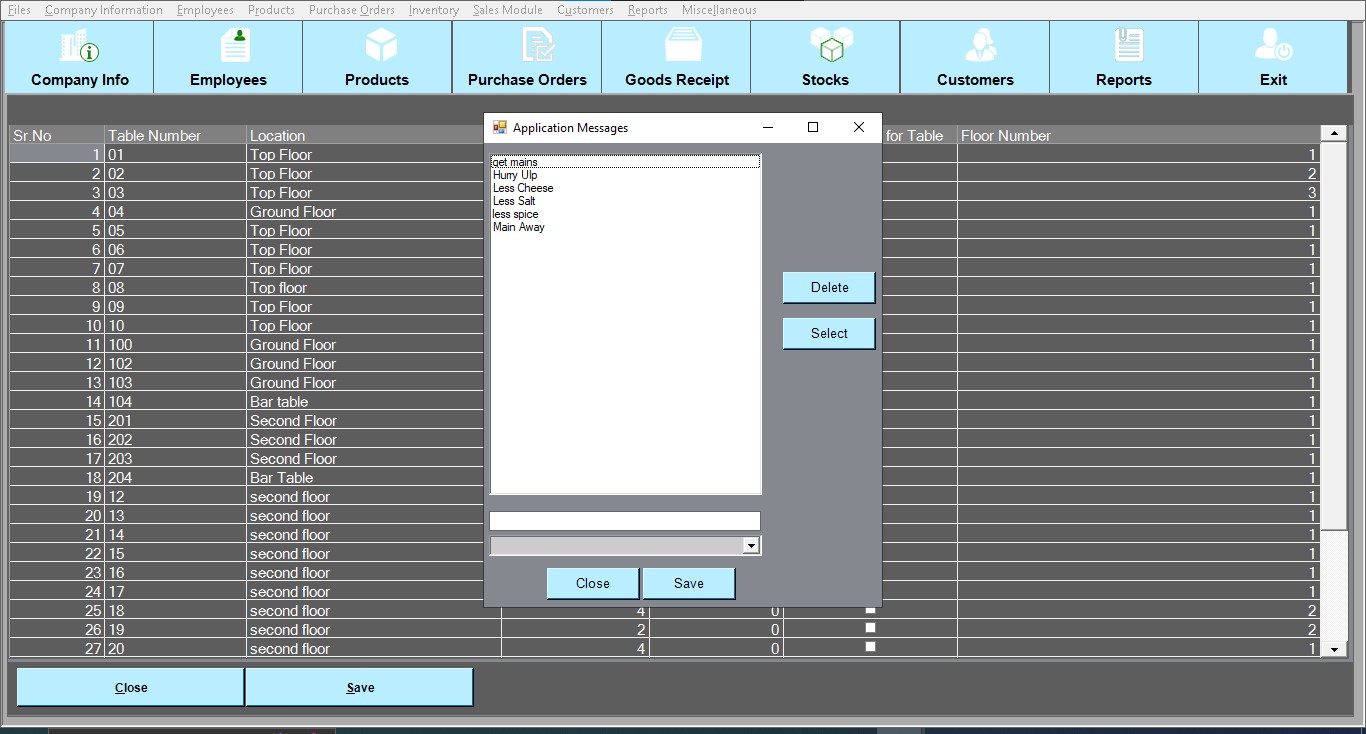Open the Inventory menu
The height and width of the screenshot is (734, 1366).
(433, 10)
